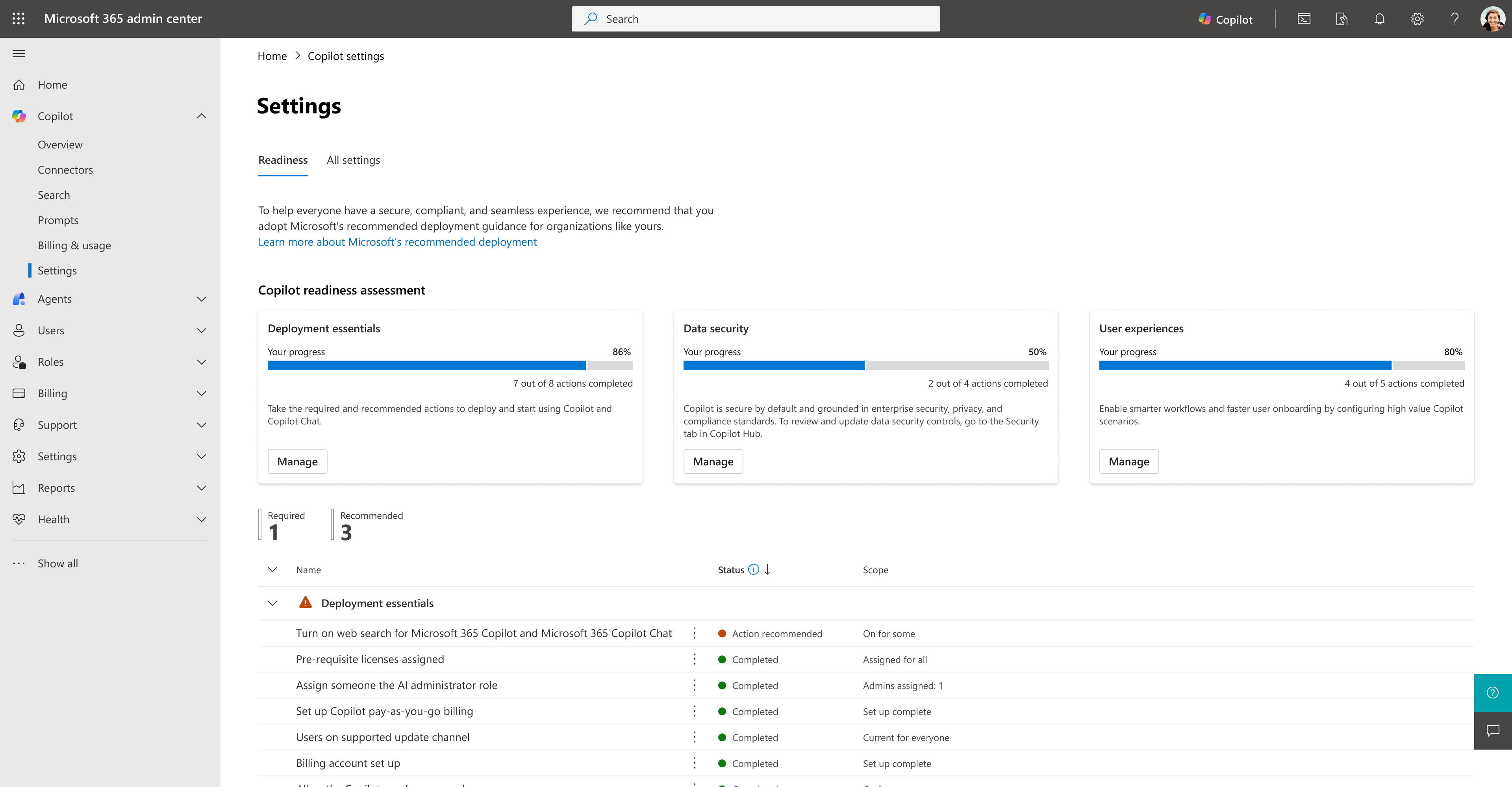Open Billing & usage in sidebar

coord(74,245)
